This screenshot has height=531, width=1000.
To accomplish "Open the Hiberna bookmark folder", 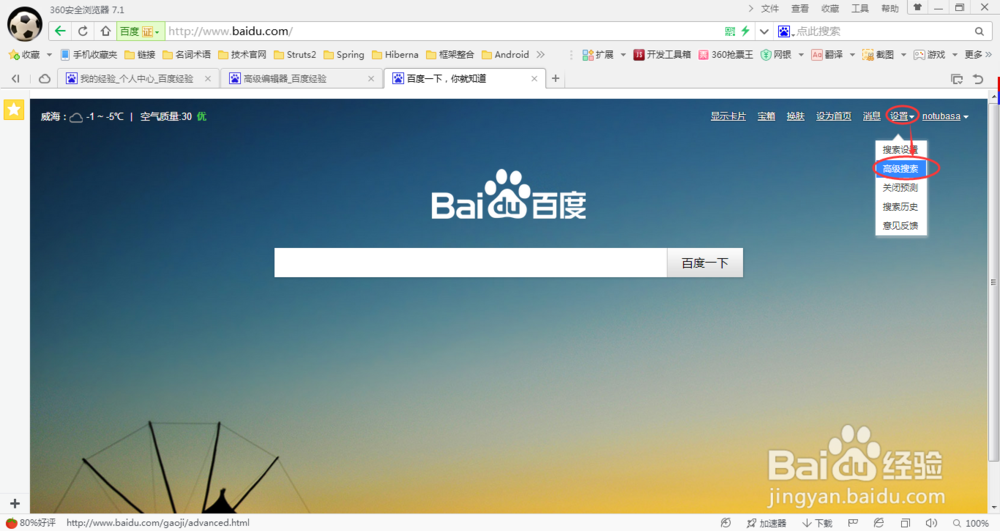I will click(x=395, y=55).
